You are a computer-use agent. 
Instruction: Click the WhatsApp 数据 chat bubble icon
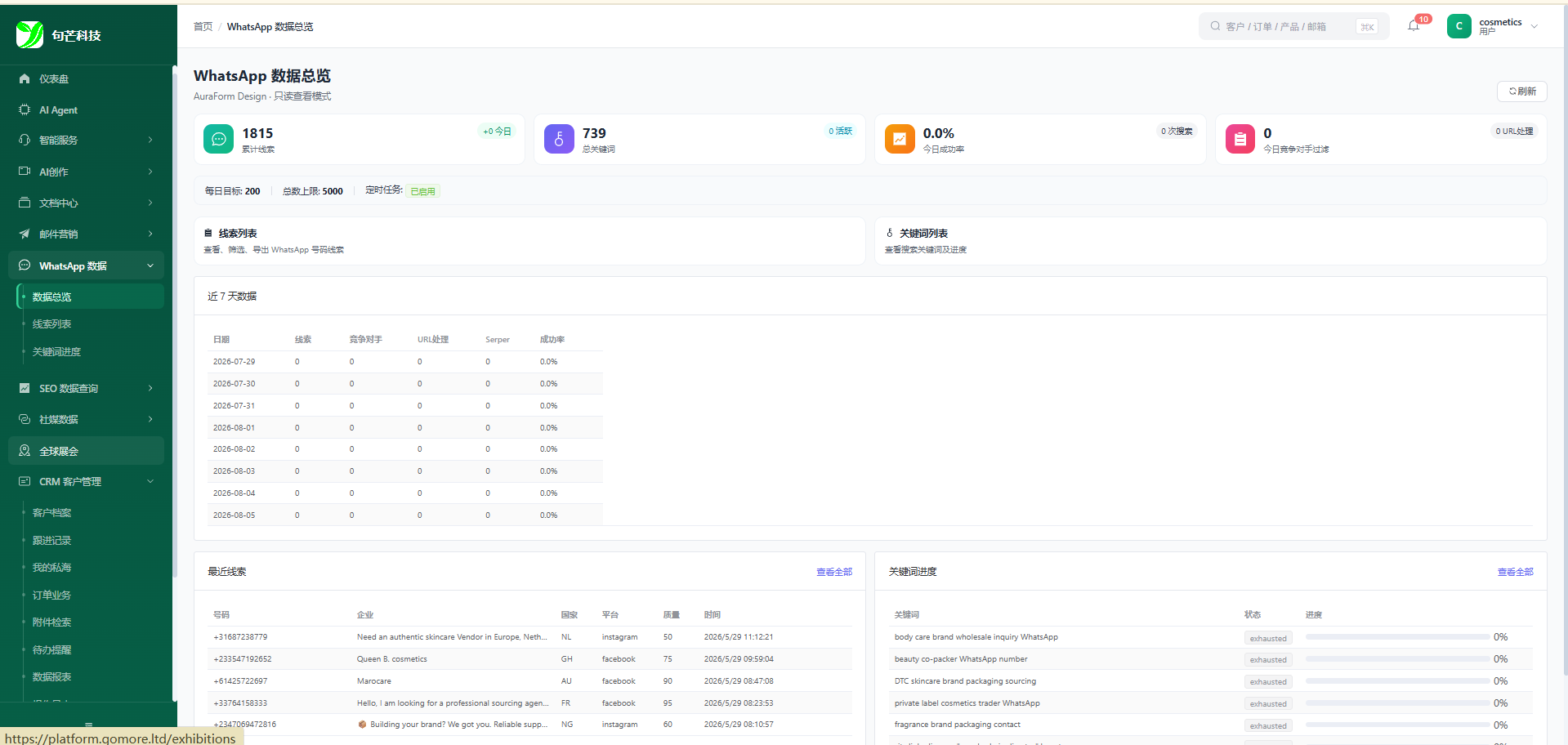(x=25, y=265)
